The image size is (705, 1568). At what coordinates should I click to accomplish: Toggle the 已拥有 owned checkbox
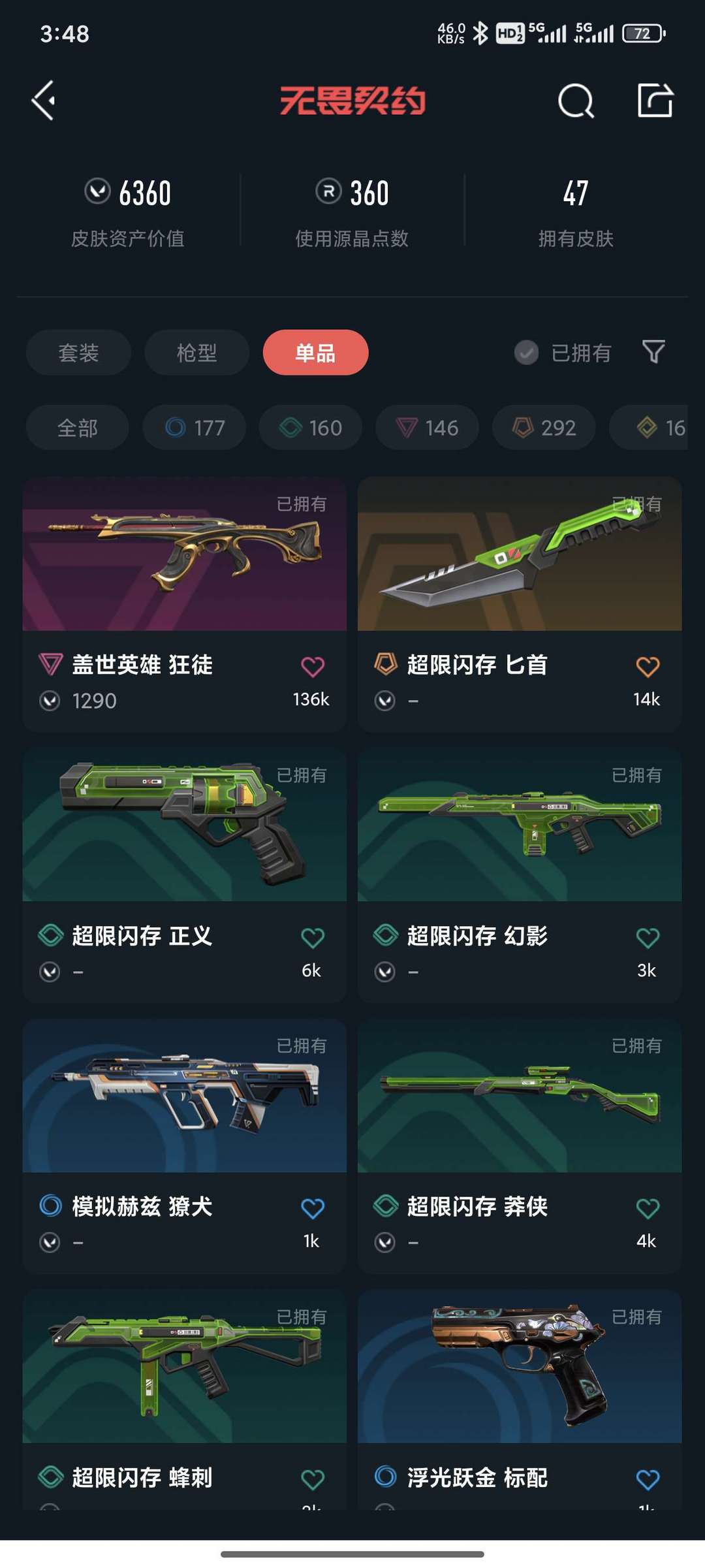[x=526, y=353]
